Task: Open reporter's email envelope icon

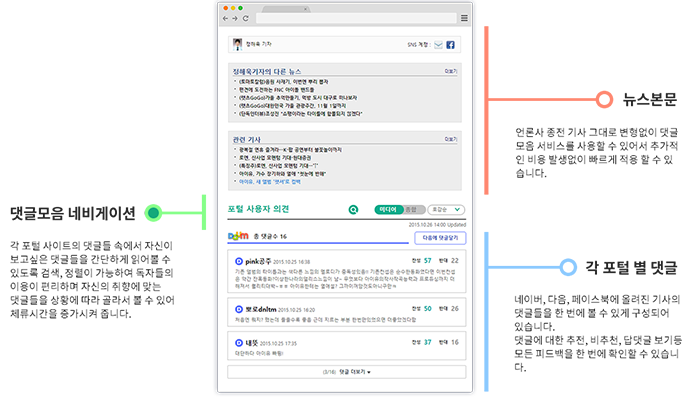Action: click(438, 45)
